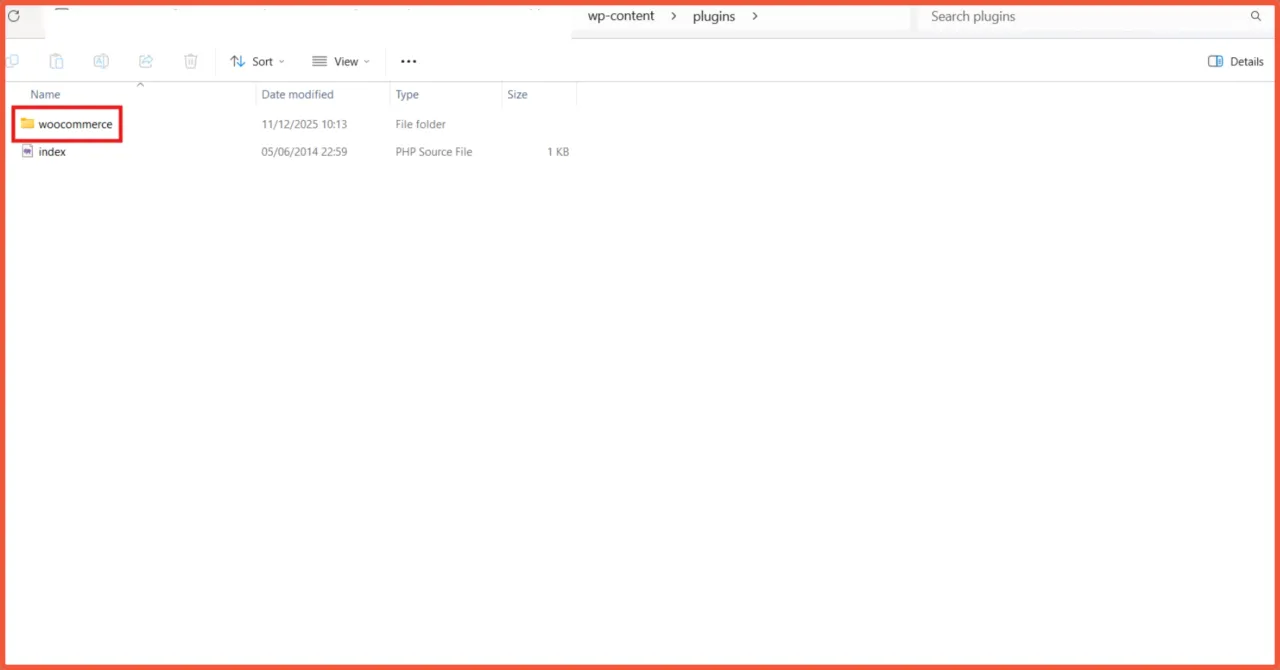The image size is (1280, 670).
Task: Select the index PHP file icon
Action: 27,151
